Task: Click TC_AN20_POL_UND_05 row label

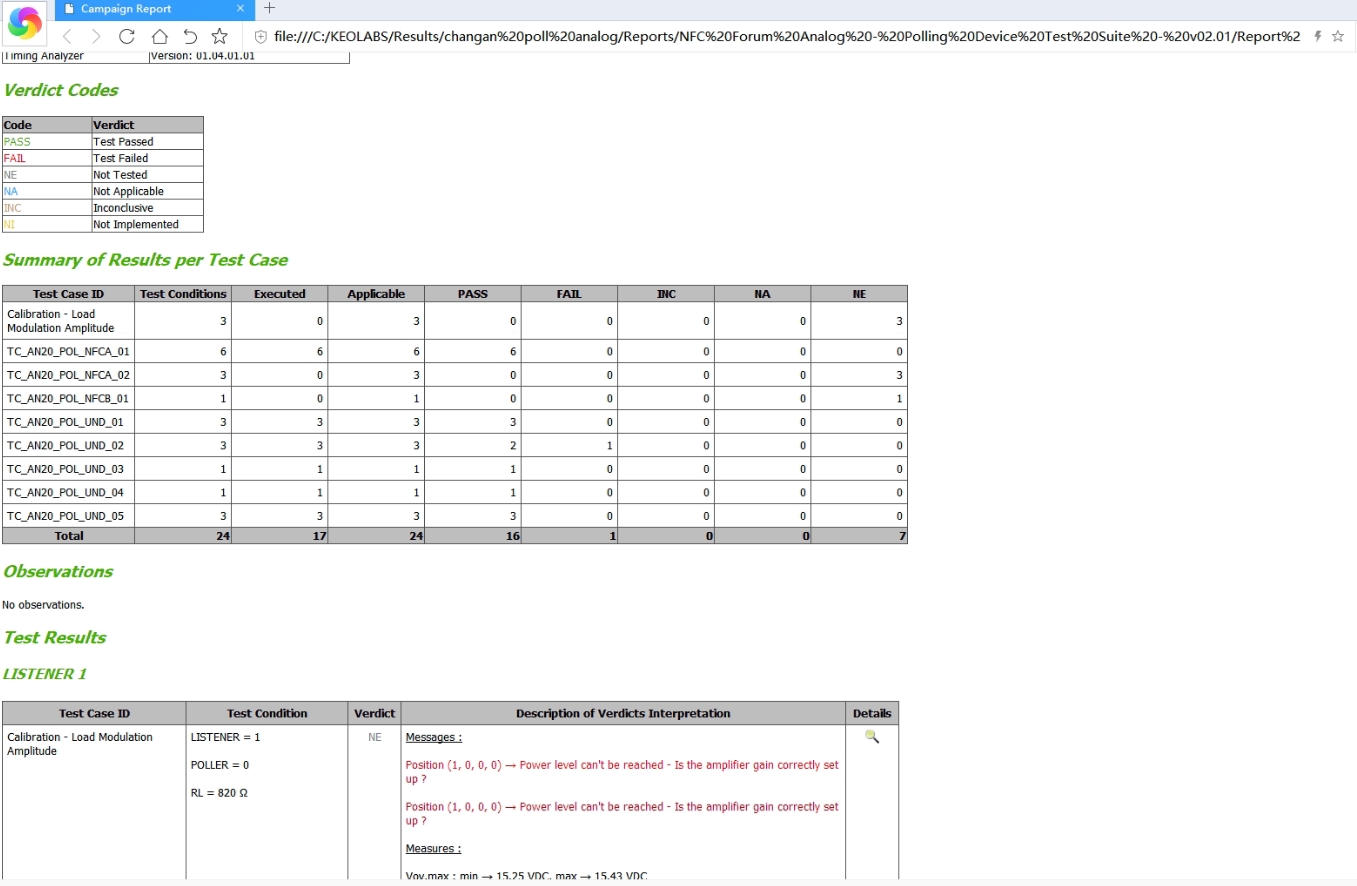Action: tap(65, 516)
